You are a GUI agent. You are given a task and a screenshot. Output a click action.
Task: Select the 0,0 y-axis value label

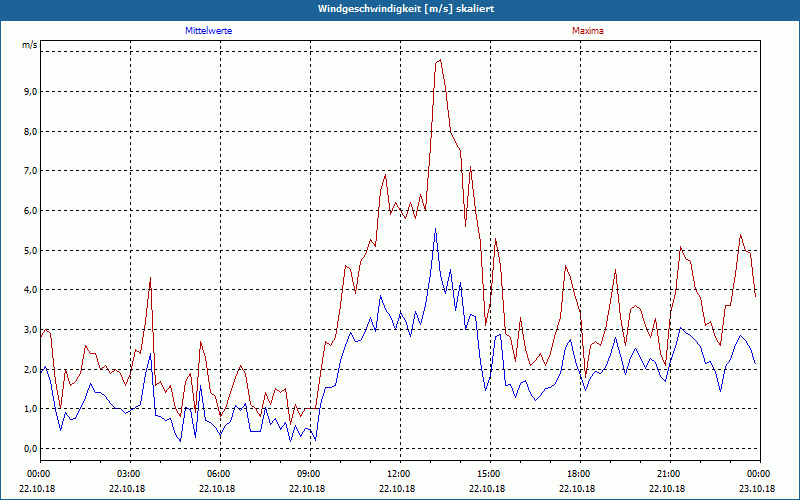[x=30, y=449]
